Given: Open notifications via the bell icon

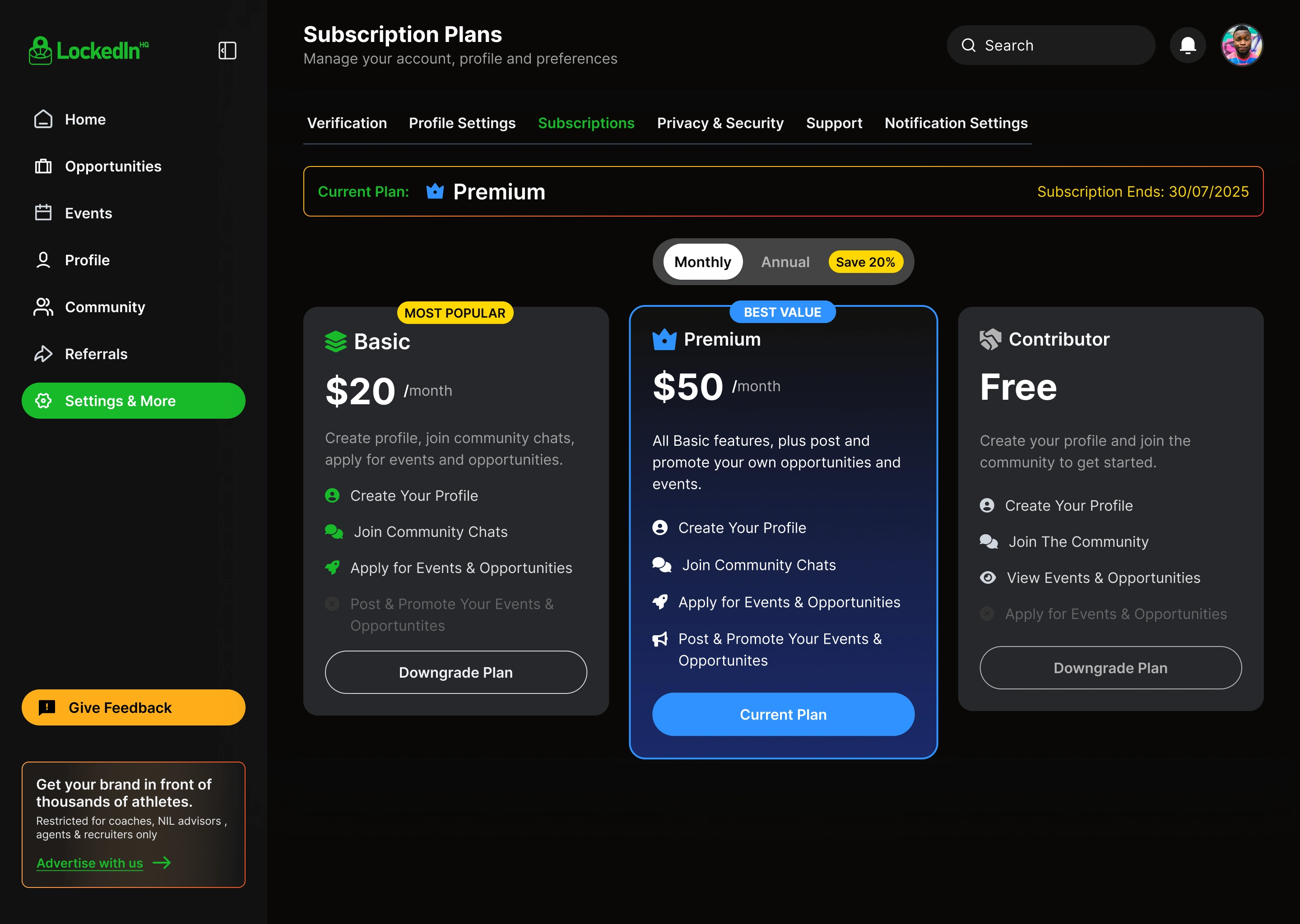Looking at the screenshot, I should [x=1187, y=45].
